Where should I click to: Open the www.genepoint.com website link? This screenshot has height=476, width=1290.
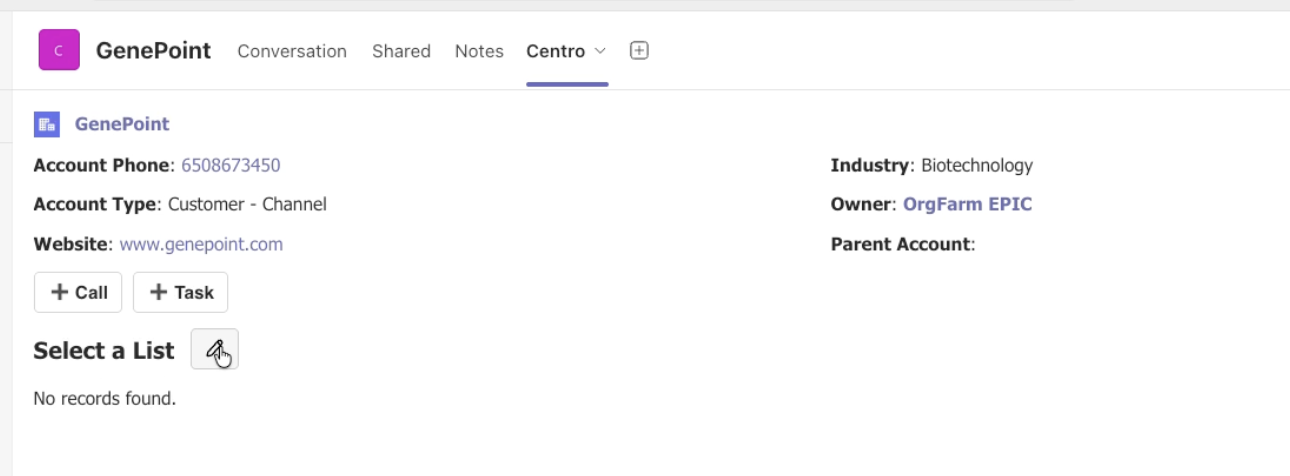pos(201,244)
